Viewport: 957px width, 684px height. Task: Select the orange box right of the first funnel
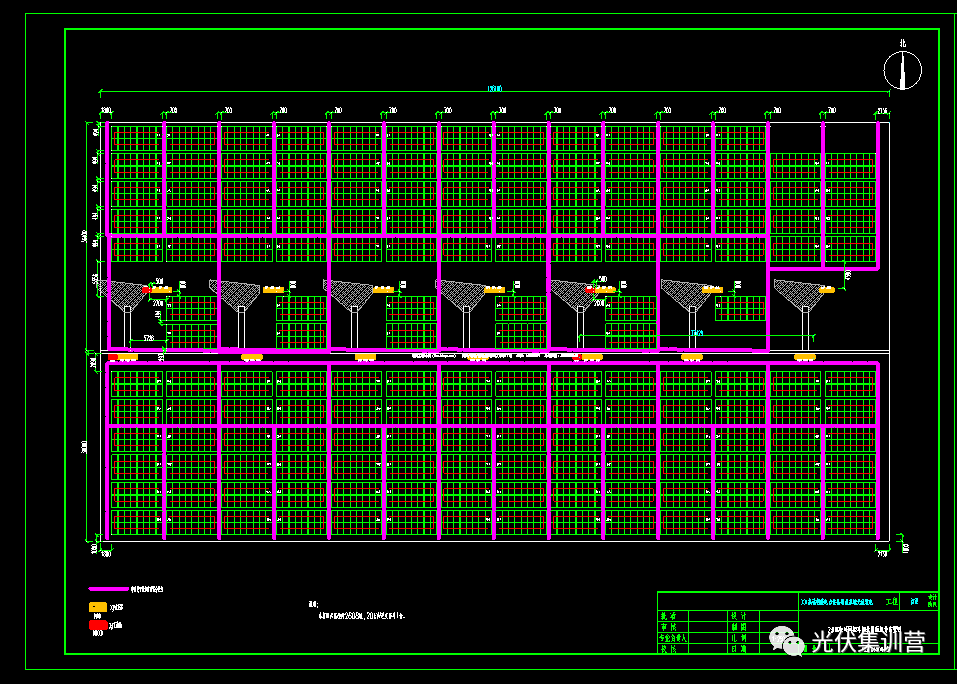click(x=161, y=290)
